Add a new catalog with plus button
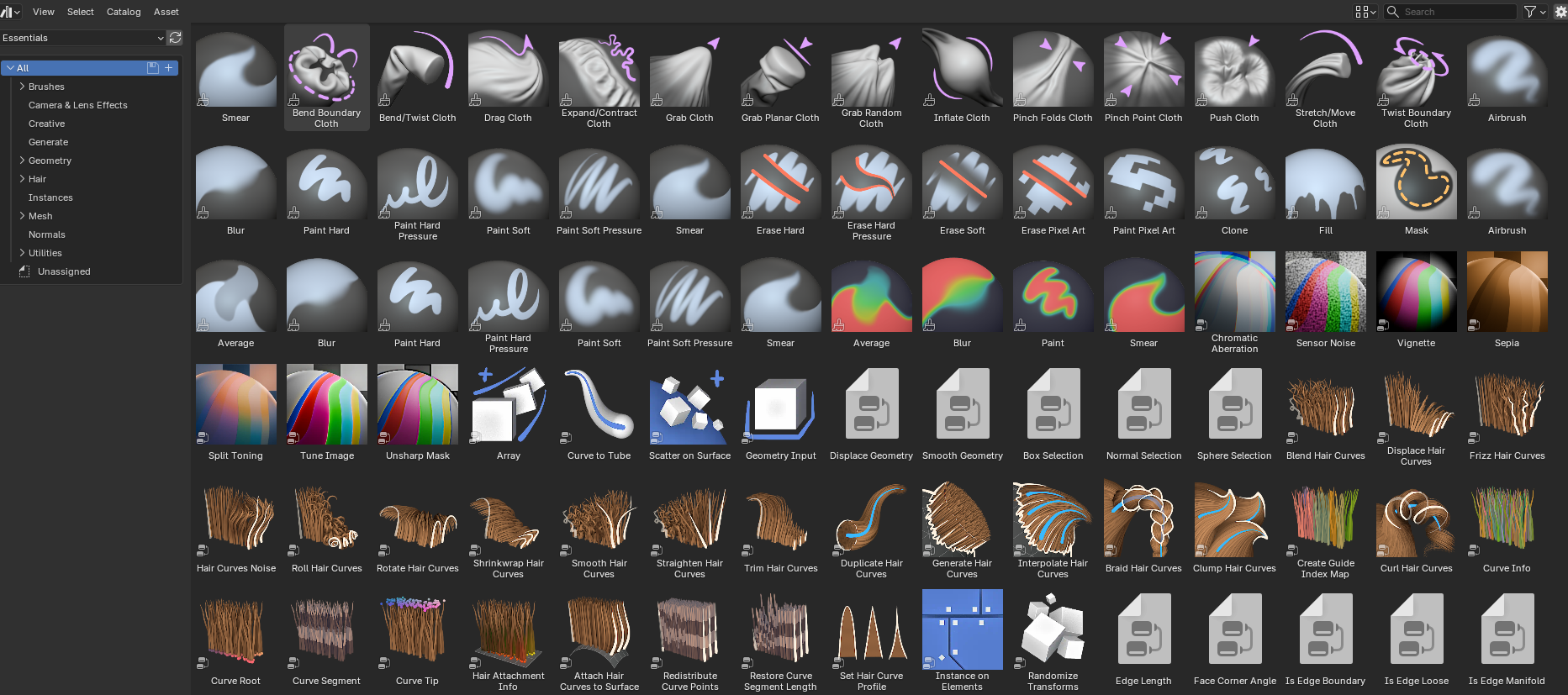The image size is (1568, 695). [x=169, y=68]
